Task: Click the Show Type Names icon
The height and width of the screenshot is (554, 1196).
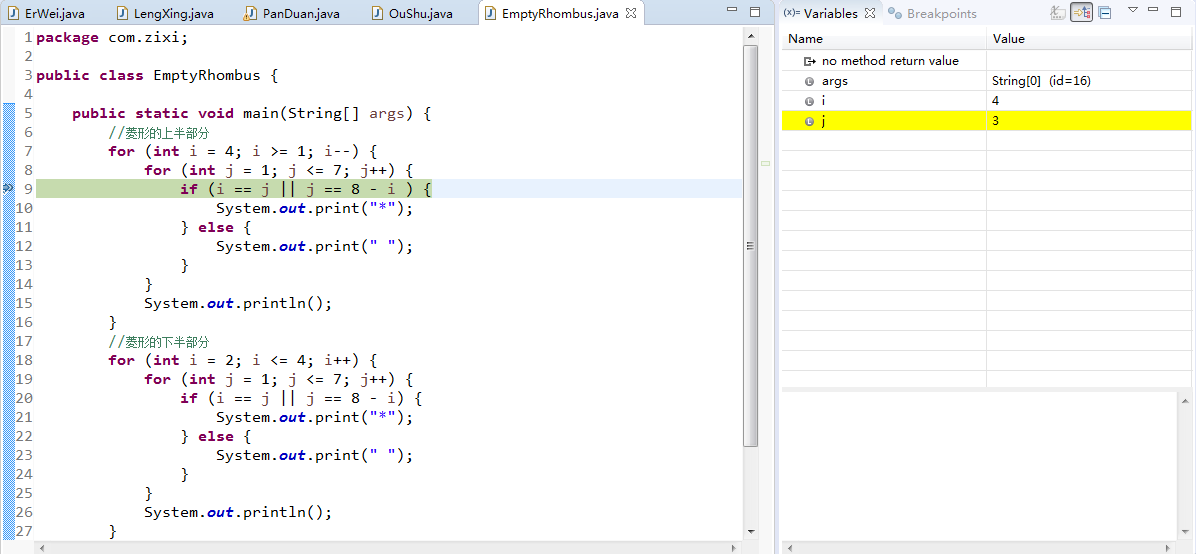Action: coord(1058,12)
